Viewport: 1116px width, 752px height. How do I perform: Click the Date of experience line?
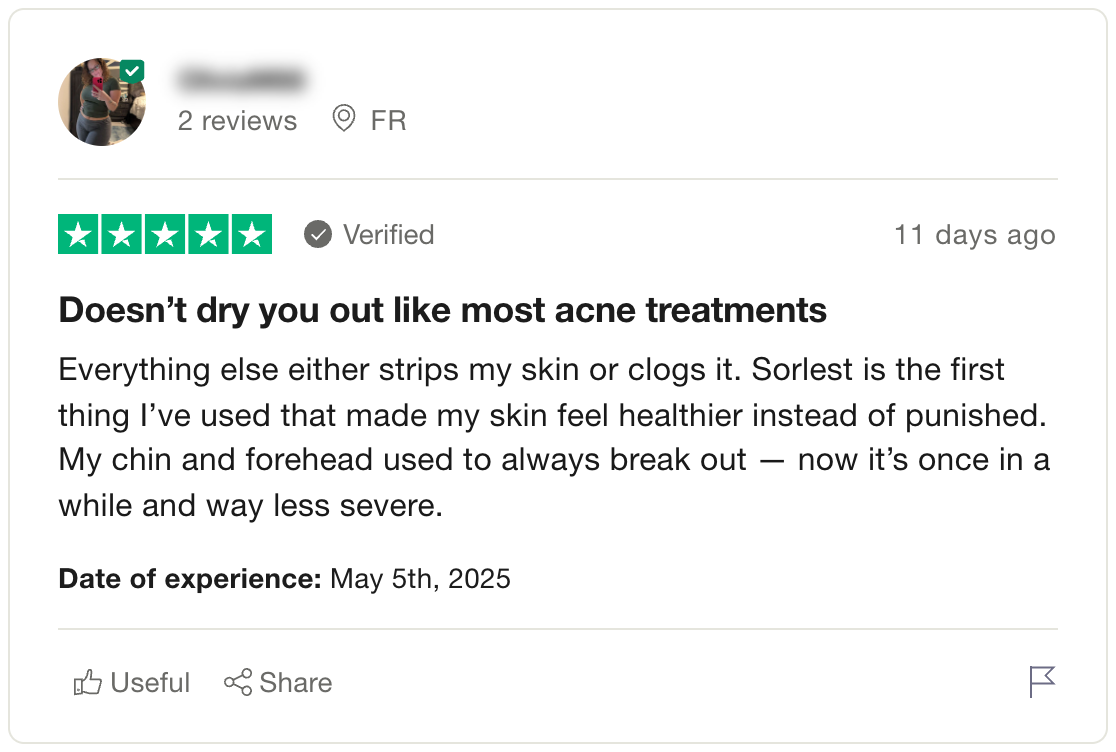point(285,579)
